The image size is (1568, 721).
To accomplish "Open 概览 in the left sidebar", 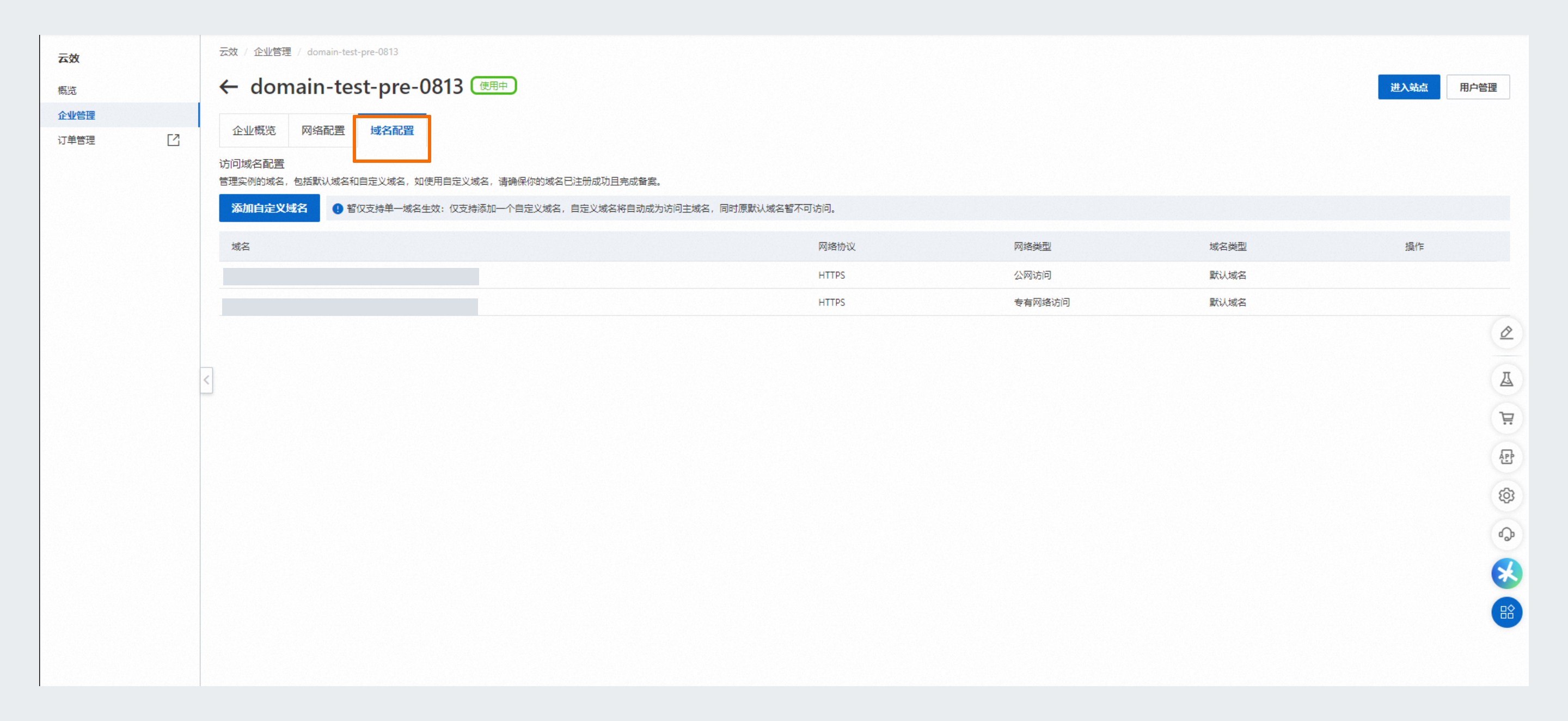I will [x=67, y=90].
